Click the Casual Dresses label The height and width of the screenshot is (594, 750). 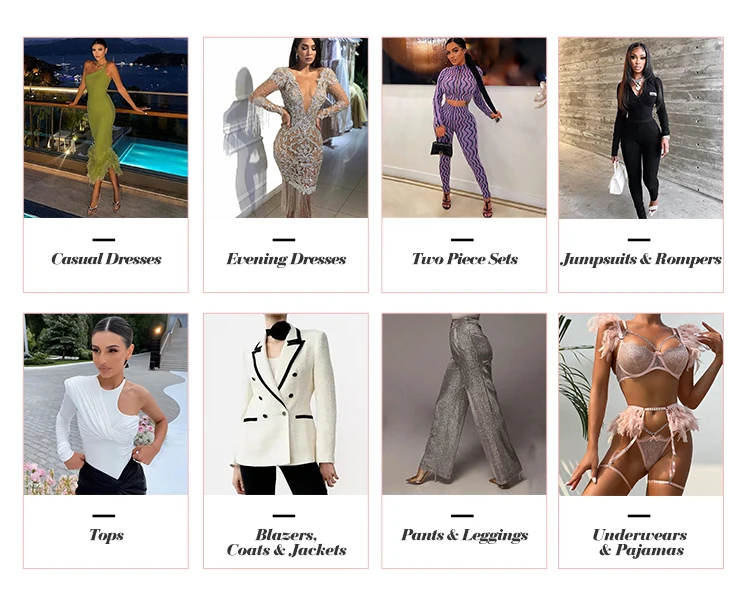(x=106, y=259)
